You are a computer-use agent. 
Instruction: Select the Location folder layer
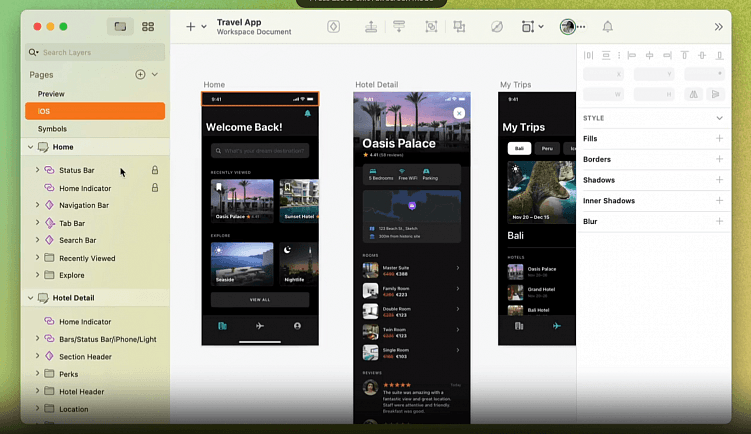(x=95, y=409)
